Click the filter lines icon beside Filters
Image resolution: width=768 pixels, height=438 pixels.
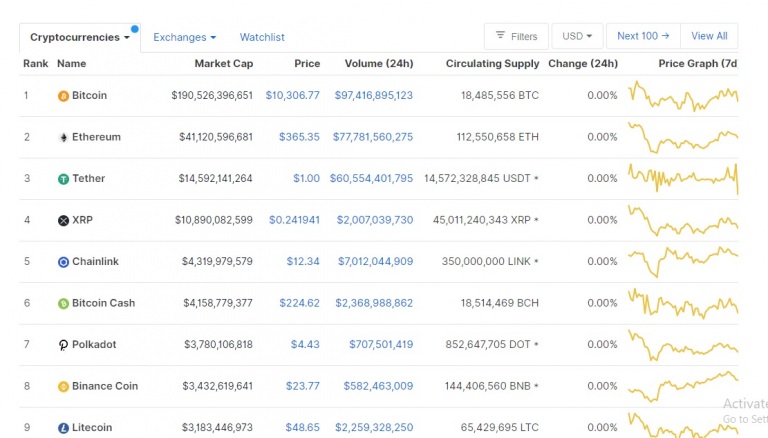tap(500, 35)
